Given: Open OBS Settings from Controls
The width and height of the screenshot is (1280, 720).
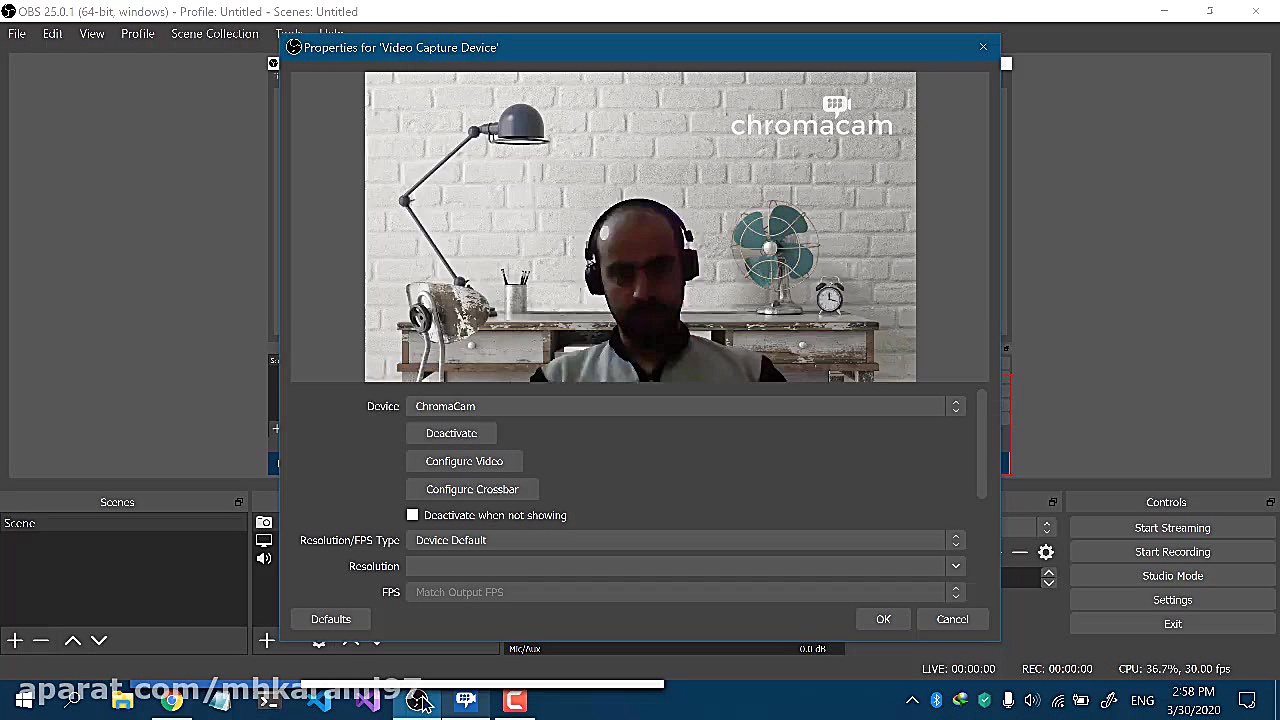Looking at the screenshot, I should click(x=1172, y=600).
